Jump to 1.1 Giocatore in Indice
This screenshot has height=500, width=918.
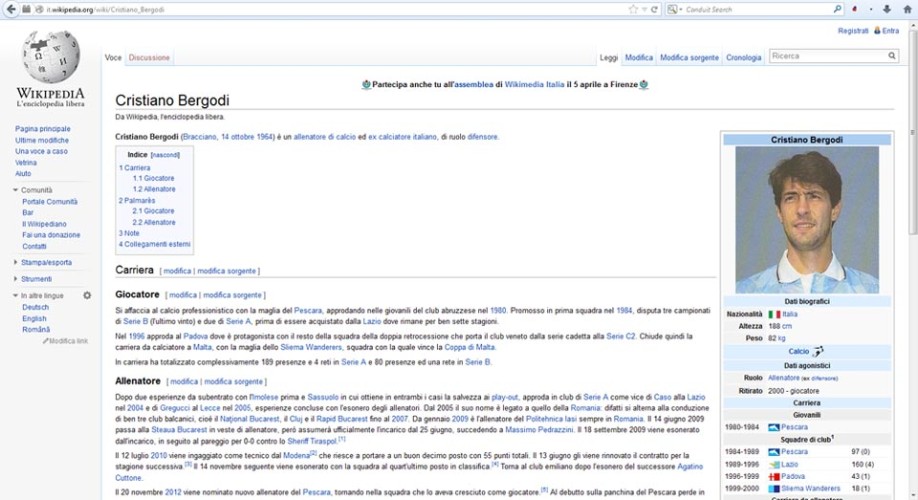pyautogui.click(x=153, y=178)
